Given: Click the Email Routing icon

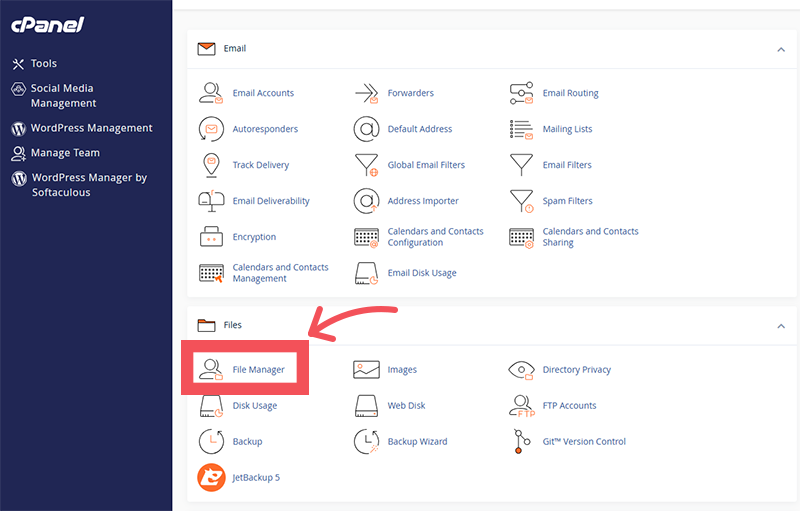Looking at the screenshot, I should [521, 93].
